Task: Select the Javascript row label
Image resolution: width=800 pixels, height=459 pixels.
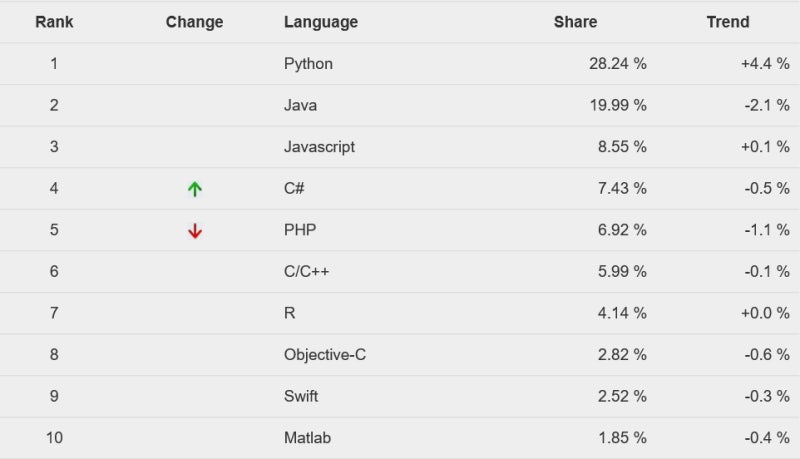Action: point(319,147)
